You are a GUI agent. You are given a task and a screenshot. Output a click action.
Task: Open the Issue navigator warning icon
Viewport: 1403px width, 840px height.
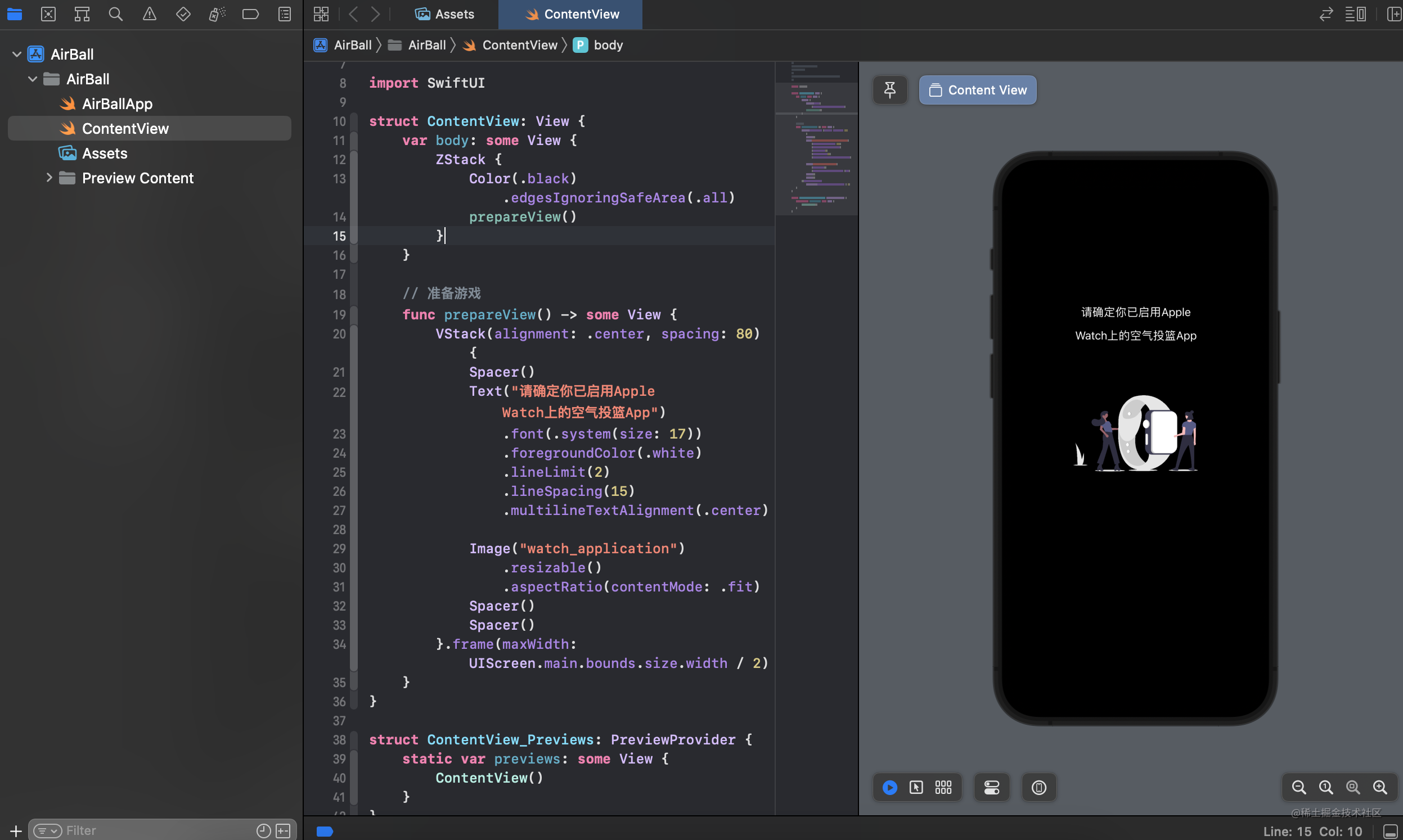[150, 14]
